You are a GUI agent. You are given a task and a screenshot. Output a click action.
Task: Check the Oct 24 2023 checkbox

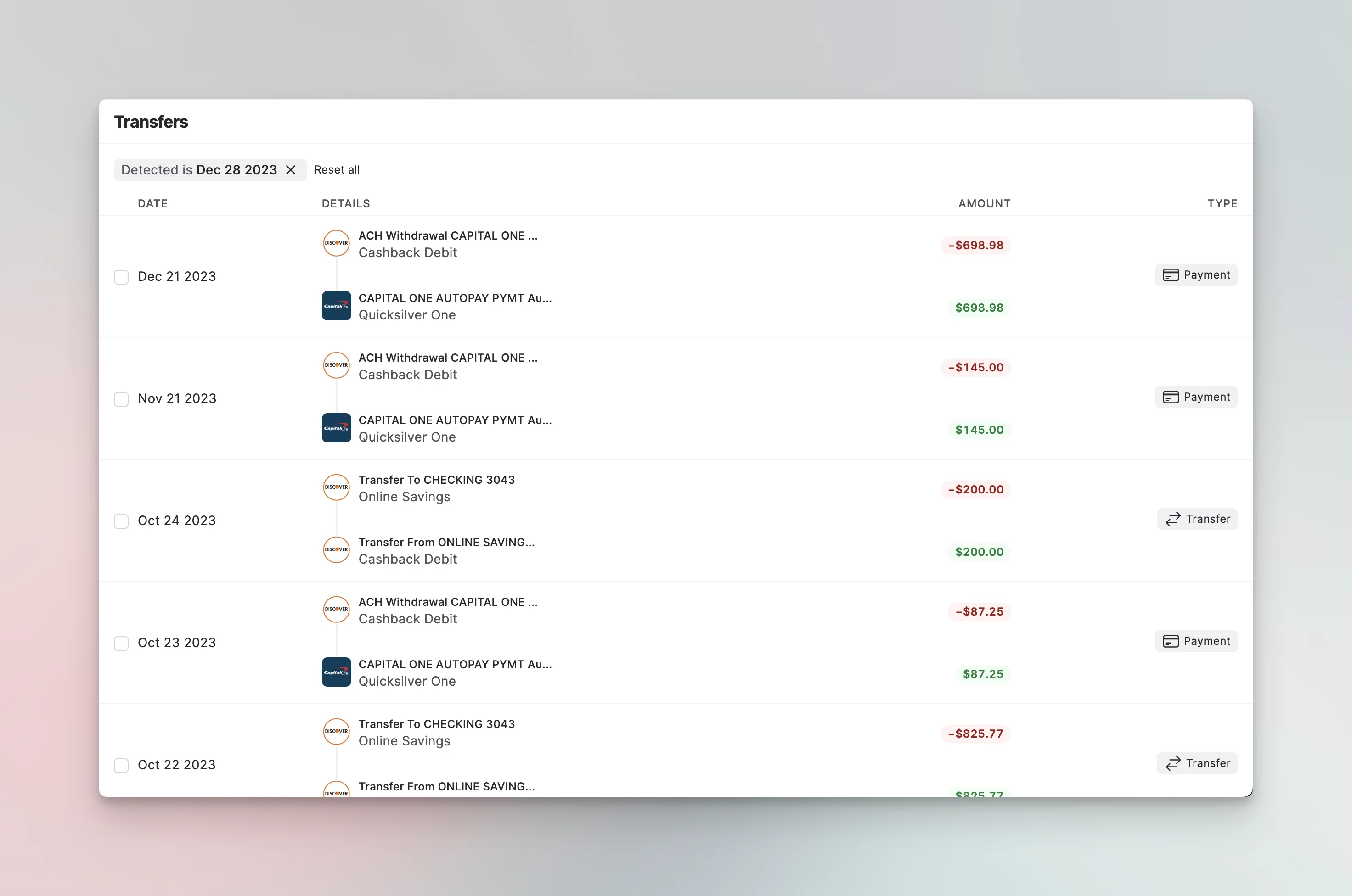click(x=121, y=521)
